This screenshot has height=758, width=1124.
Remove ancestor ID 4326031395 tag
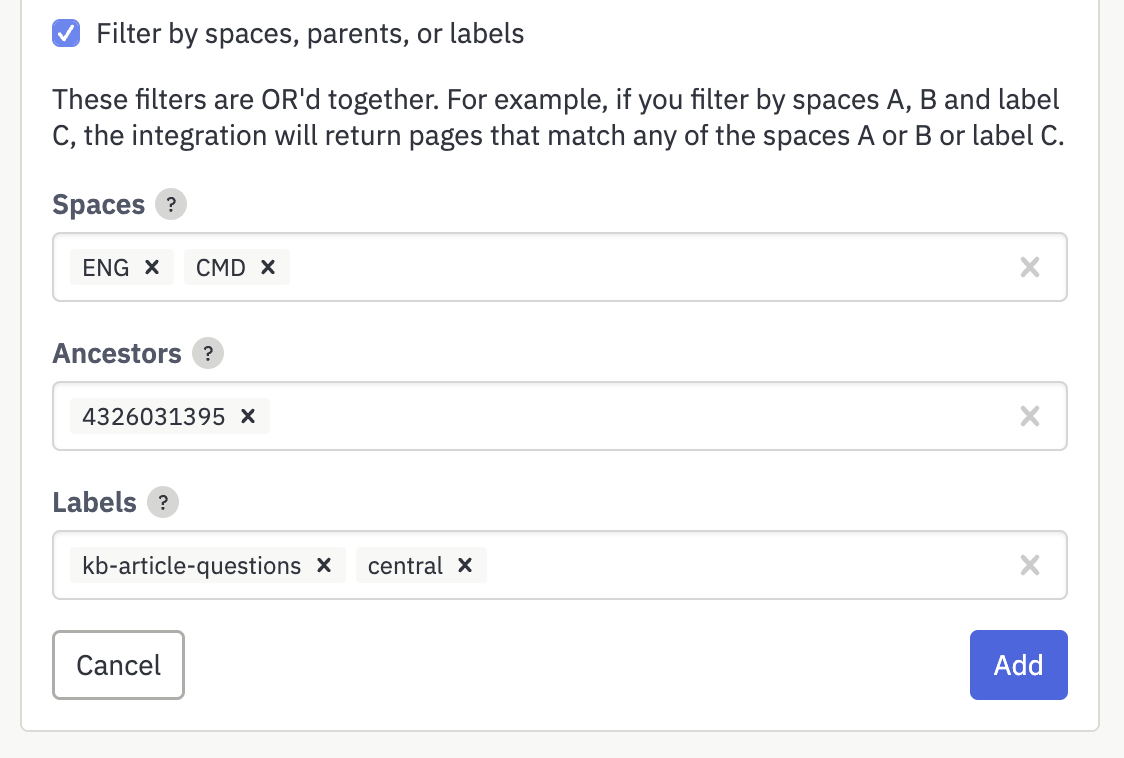coord(248,416)
